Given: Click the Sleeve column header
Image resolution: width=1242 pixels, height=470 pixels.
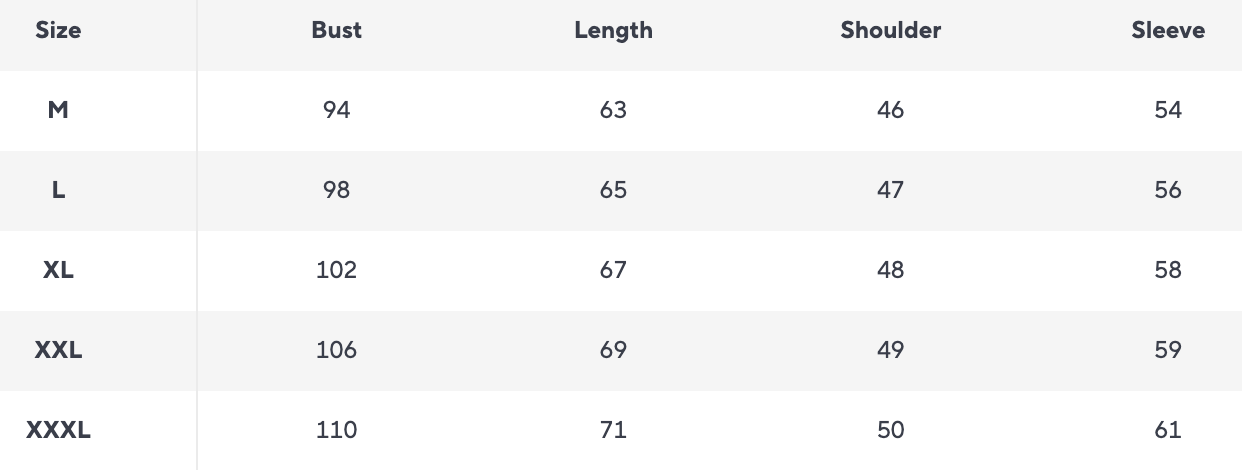Looking at the screenshot, I should pyautogui.click(x=1167, y=30).
